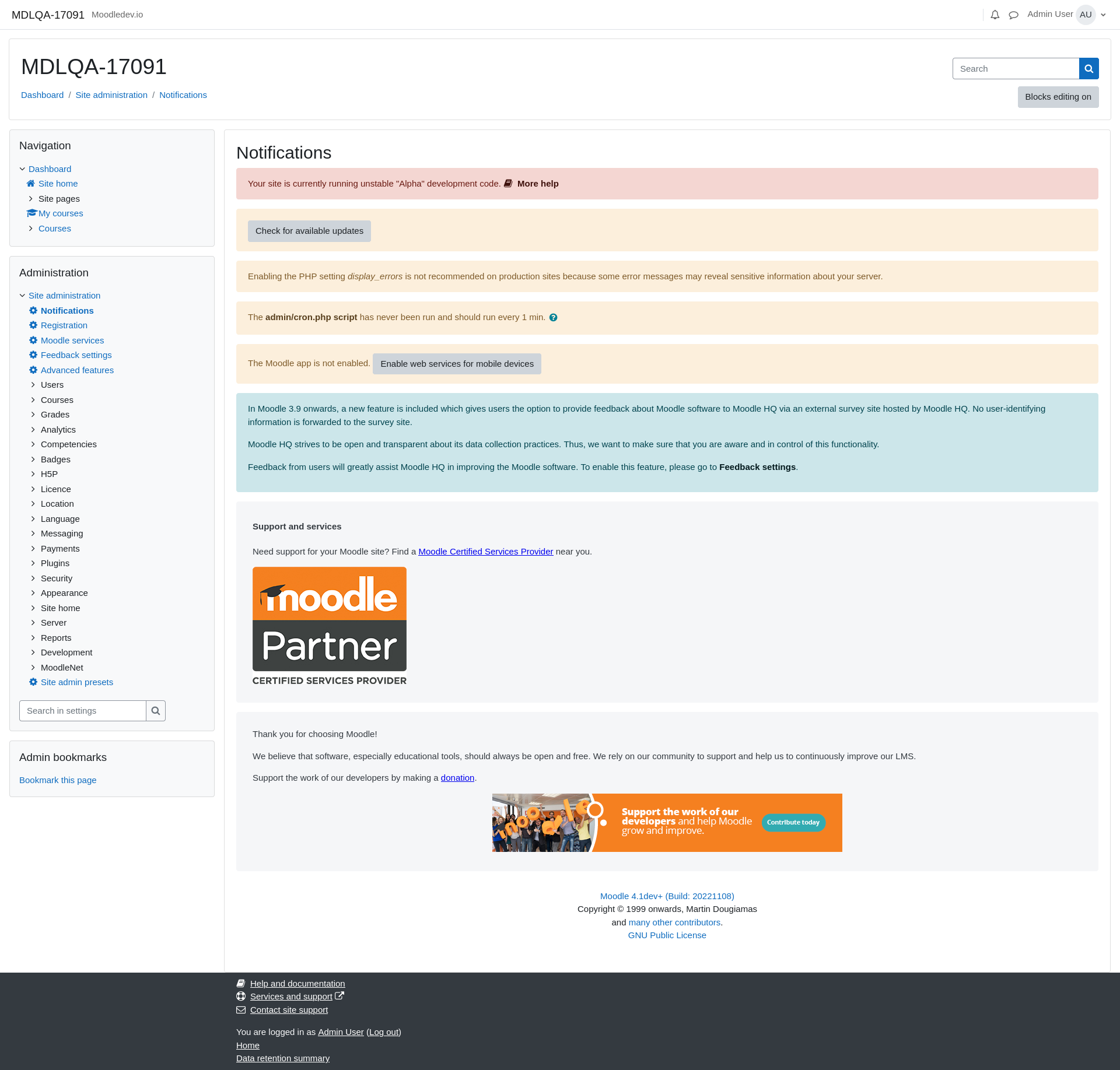Click the cron help question mark icon
The height and width of the screenshot is (1070, 1120).
click(x=553, y=318)
